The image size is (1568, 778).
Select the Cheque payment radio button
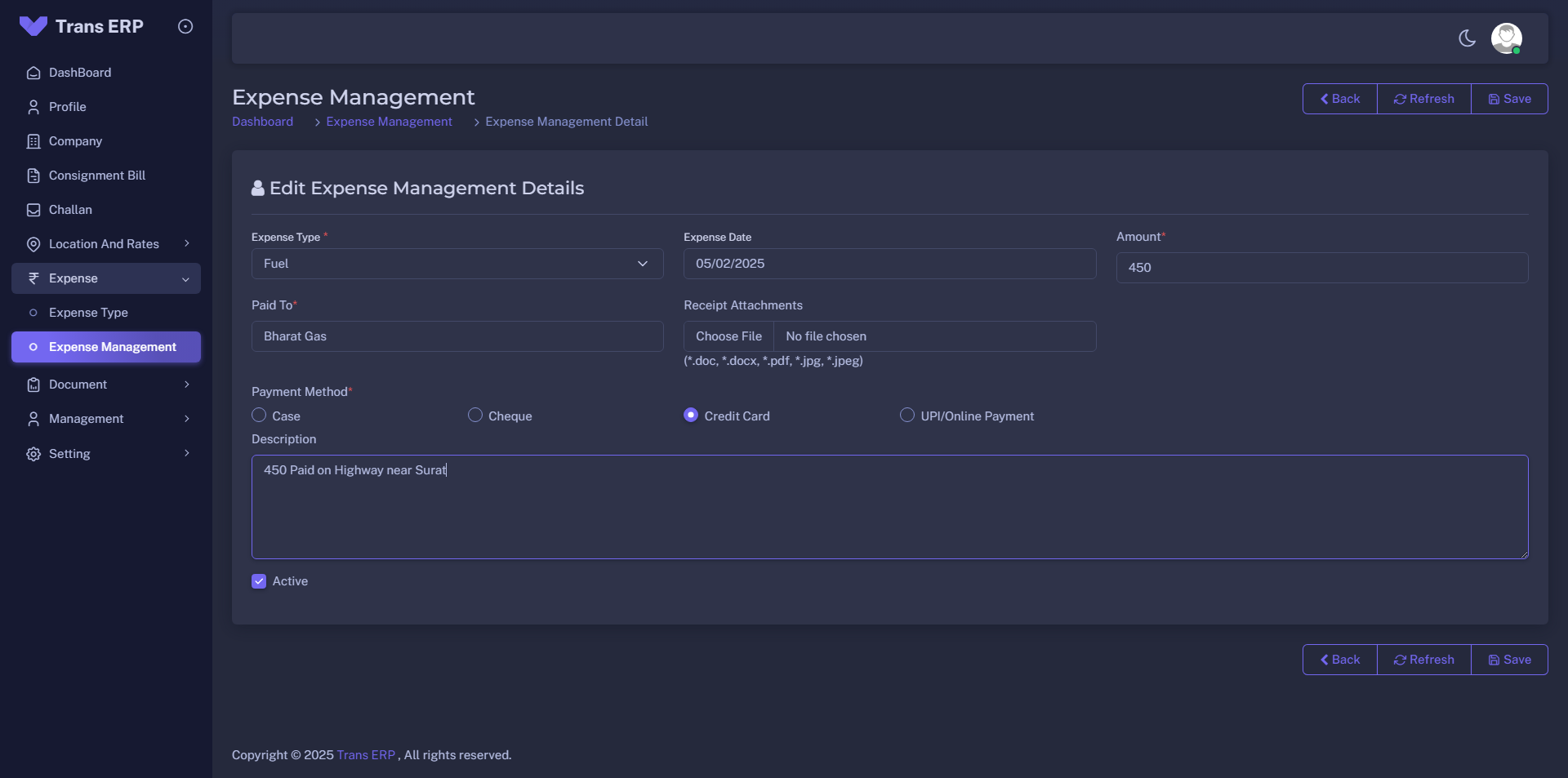pos(475,415)
